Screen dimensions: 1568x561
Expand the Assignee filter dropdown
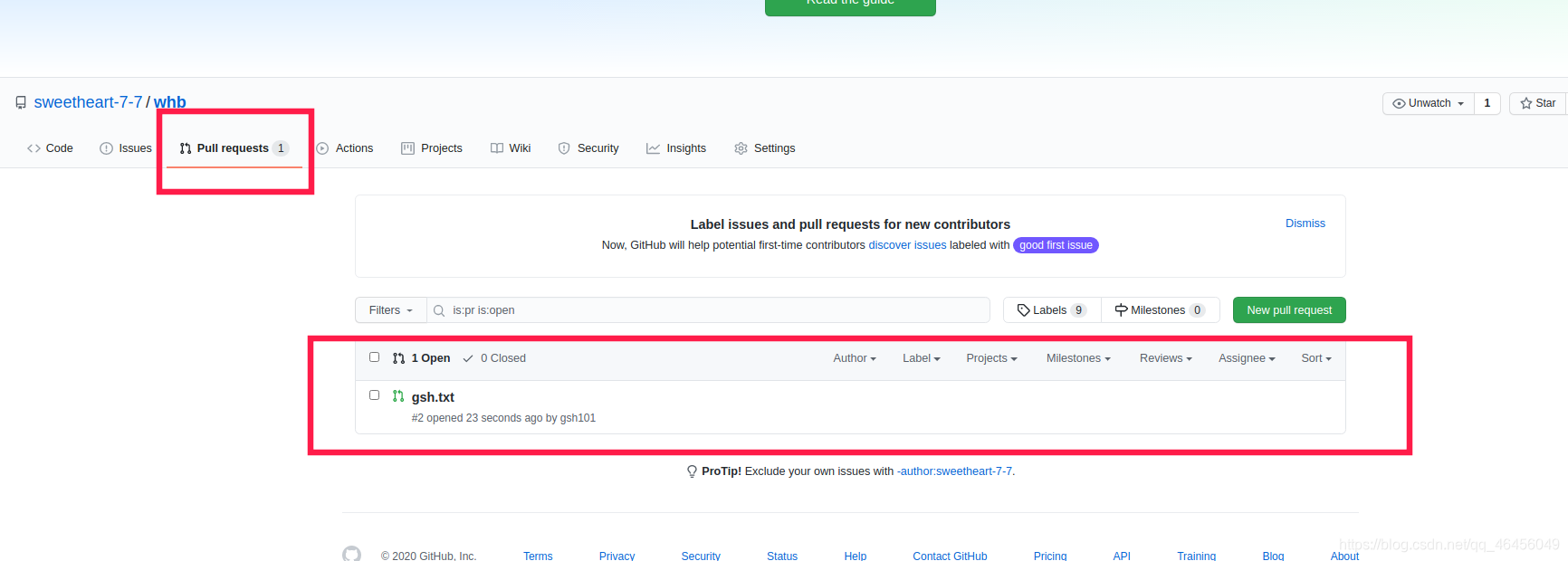pos(1247,358)
